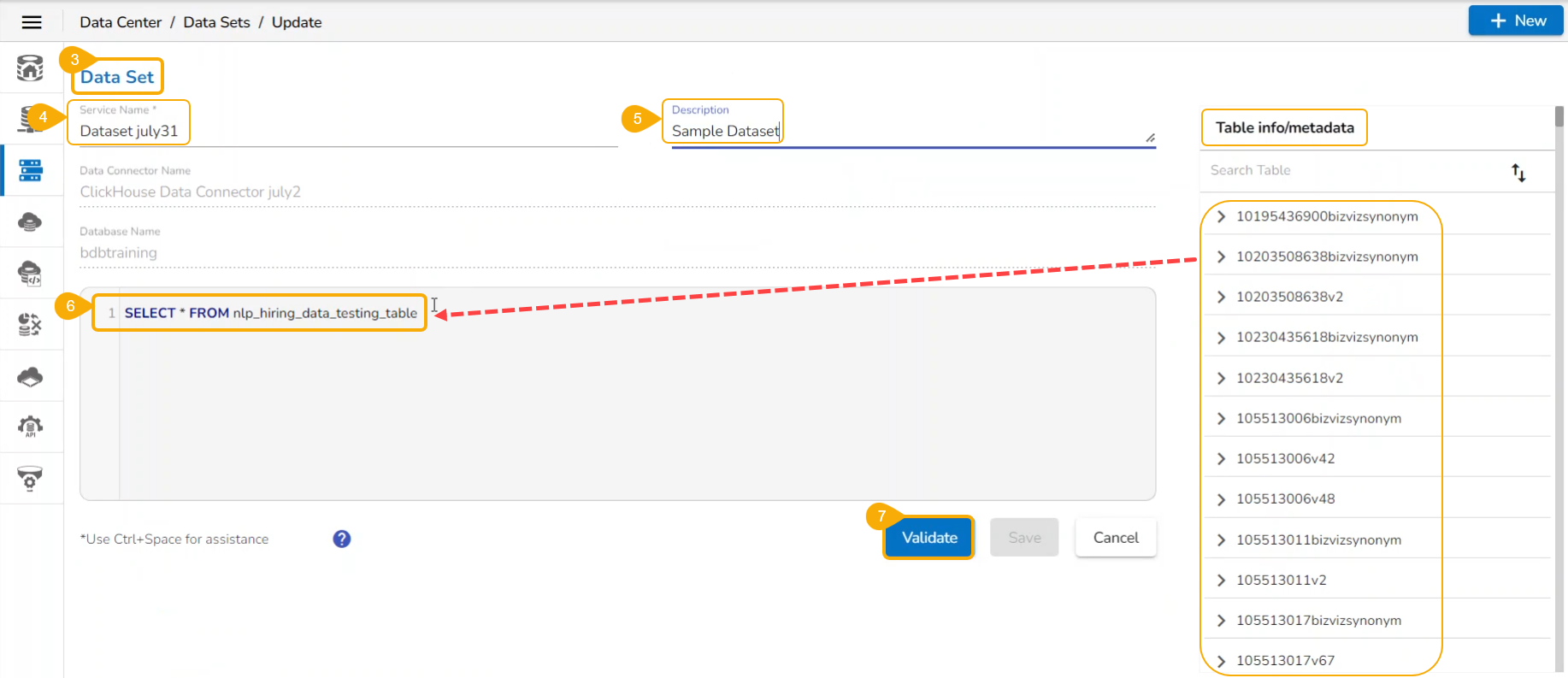Click the New button
1568x678 pixels.
click(1517, 21)
